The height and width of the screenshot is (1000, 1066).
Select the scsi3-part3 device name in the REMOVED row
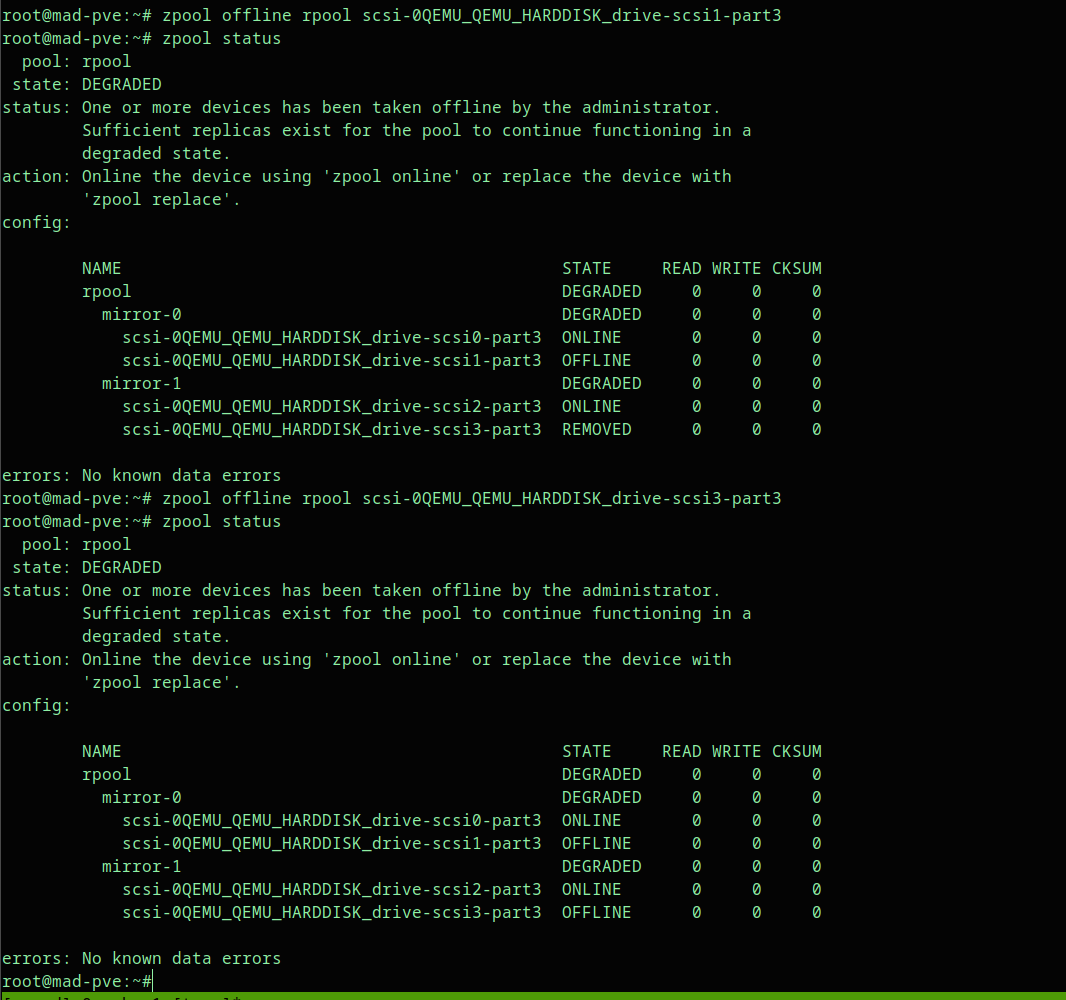pos(332,430)
